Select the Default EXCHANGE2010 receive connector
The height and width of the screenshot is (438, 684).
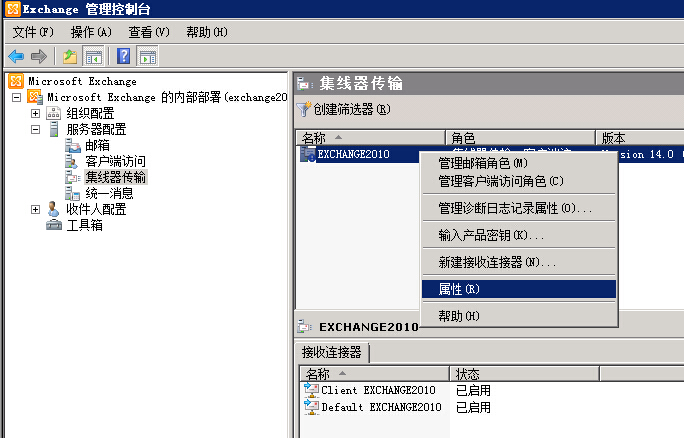point(380,407)
